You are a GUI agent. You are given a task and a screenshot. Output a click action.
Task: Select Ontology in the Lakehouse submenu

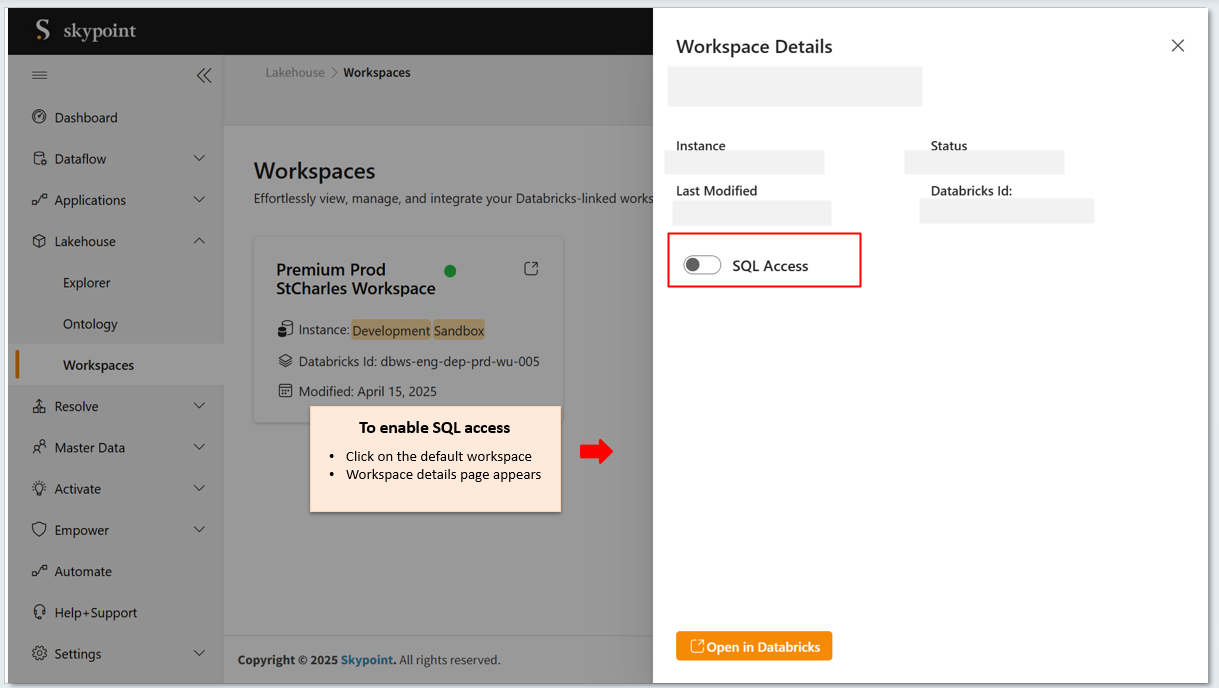[x=90, y=324]
